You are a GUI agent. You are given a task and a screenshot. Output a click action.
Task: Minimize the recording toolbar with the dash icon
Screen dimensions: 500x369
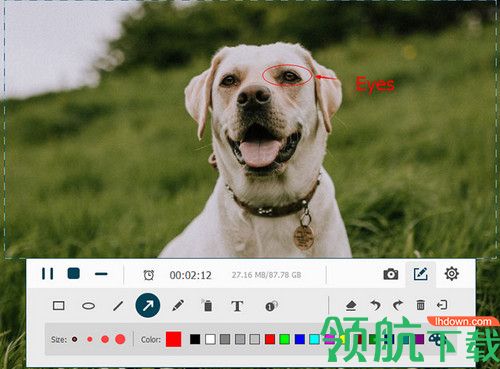[x=101, y=274]
